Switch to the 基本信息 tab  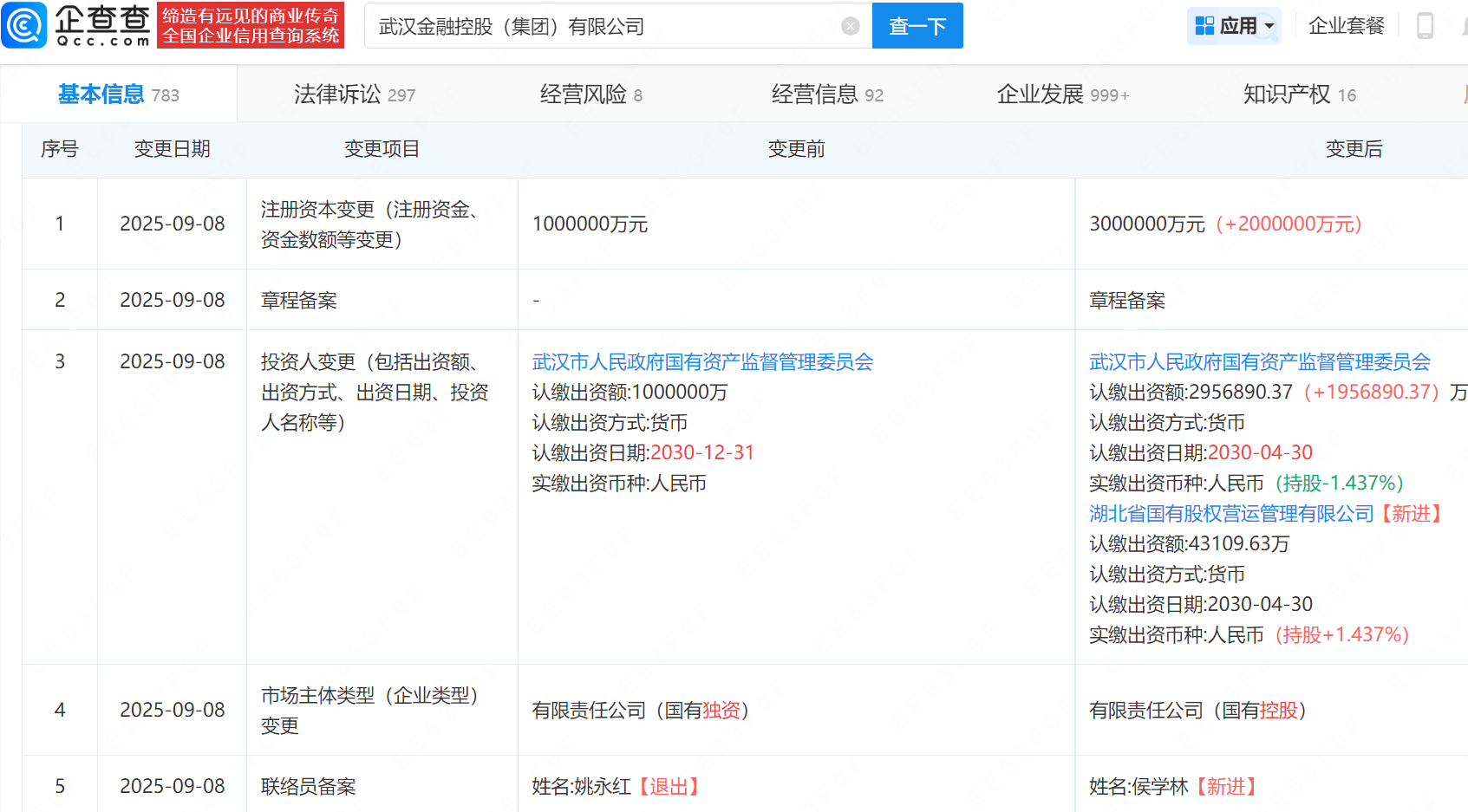point(119,94)
